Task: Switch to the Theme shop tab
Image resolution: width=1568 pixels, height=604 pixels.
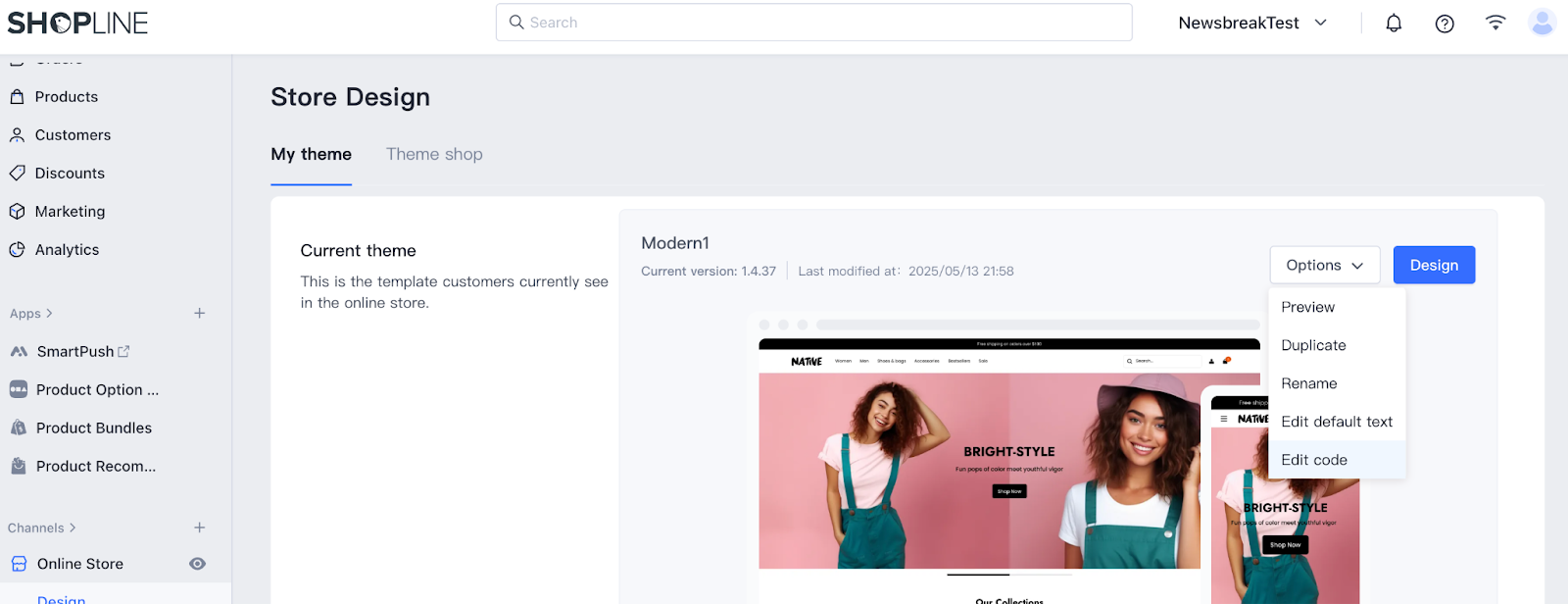Action: click(434, 154)
